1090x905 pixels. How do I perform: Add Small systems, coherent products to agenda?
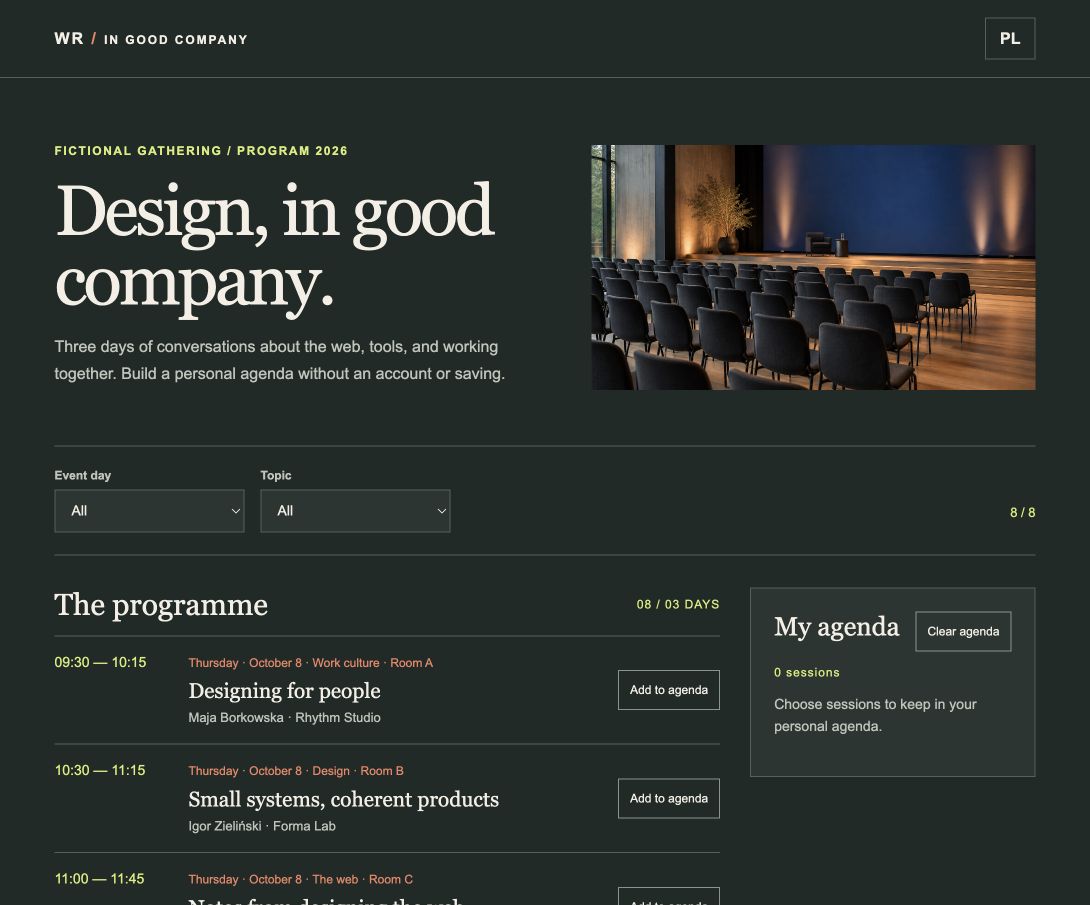(x=669, y=798)
